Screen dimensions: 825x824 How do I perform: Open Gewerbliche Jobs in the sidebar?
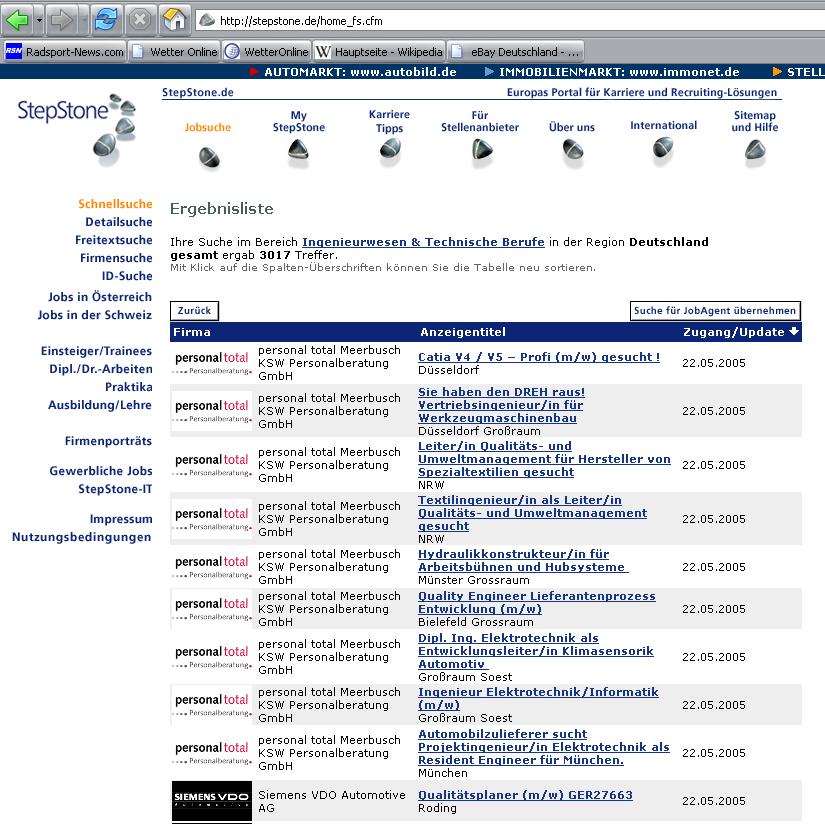tap(101, 471)
